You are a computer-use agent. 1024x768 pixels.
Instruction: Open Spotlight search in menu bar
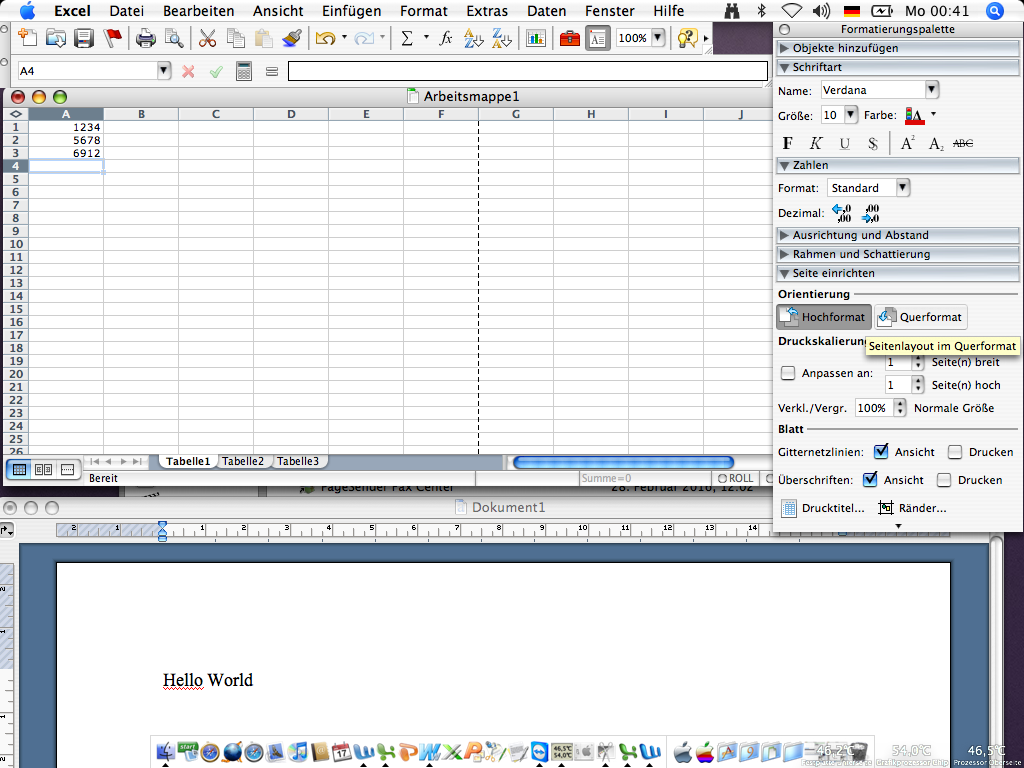point(994,11)
